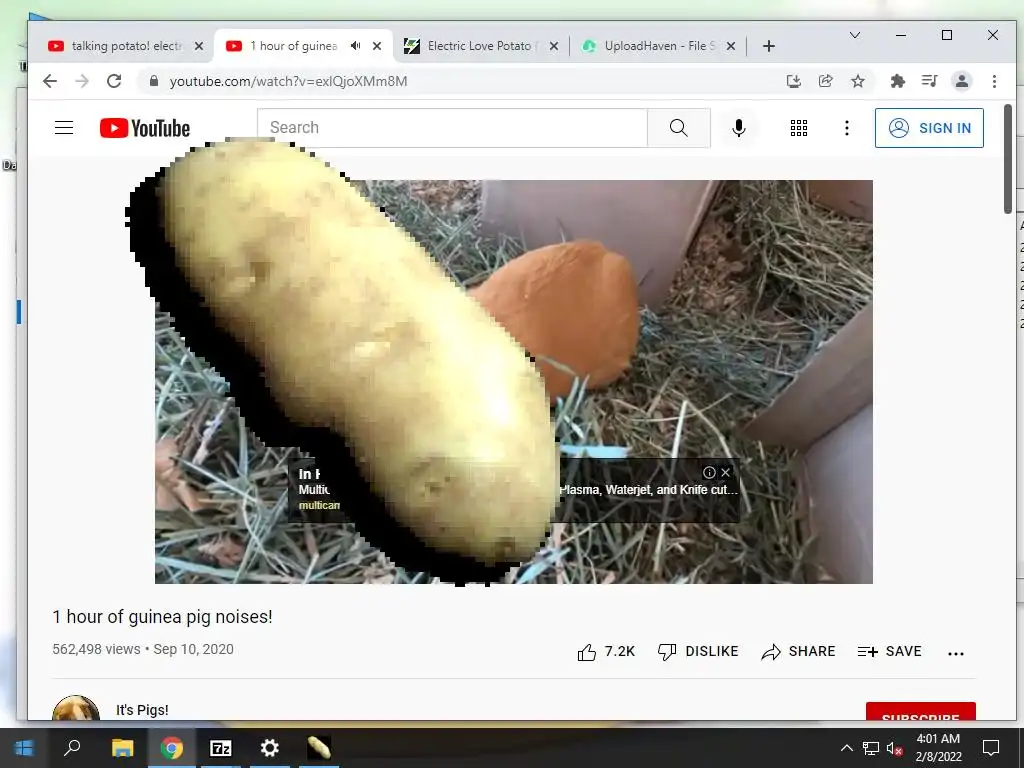Click the YouTube search magnifier button
This screenshot has width=1024, height=768.
click(x=679, y=128)
